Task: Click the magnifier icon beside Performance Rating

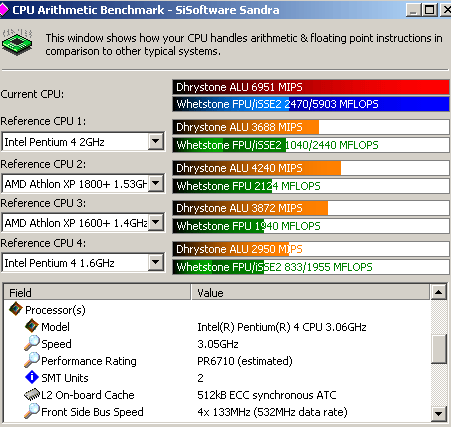Action: tap(32, 360)
